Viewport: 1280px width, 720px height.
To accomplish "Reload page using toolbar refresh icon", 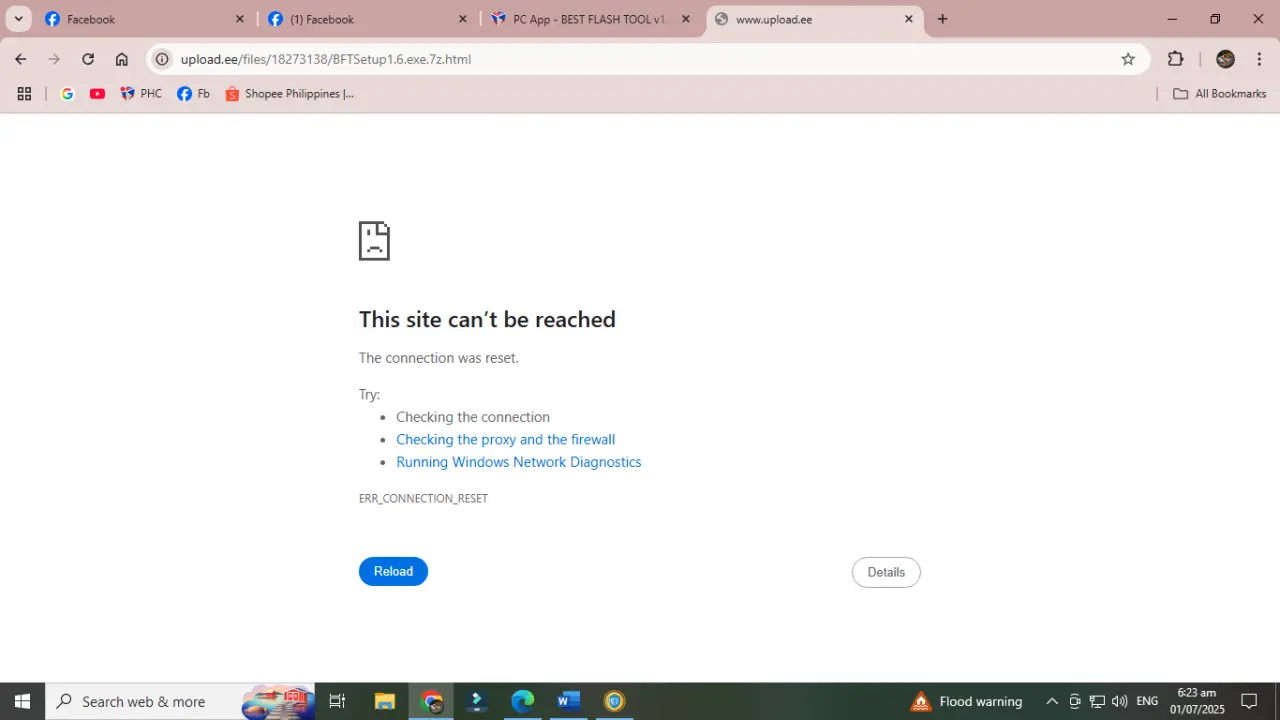I will tap(88, 59).
